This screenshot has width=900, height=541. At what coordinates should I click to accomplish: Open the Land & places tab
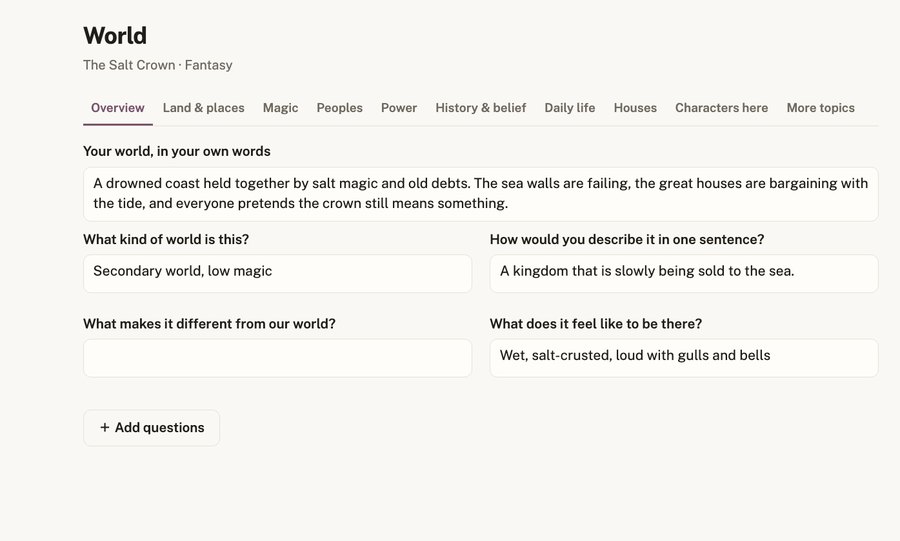(x=203, y=108)
